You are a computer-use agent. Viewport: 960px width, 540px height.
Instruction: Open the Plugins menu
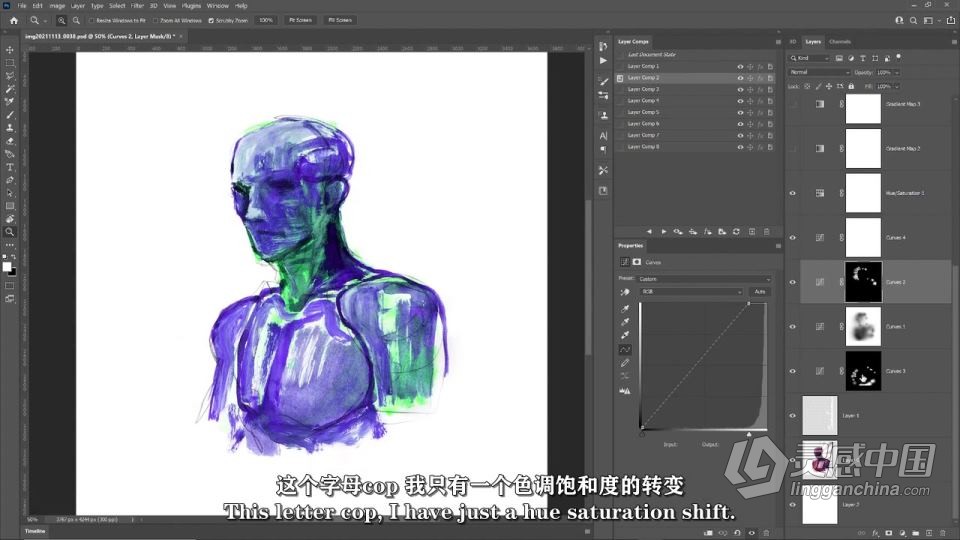tap(191, 6)
